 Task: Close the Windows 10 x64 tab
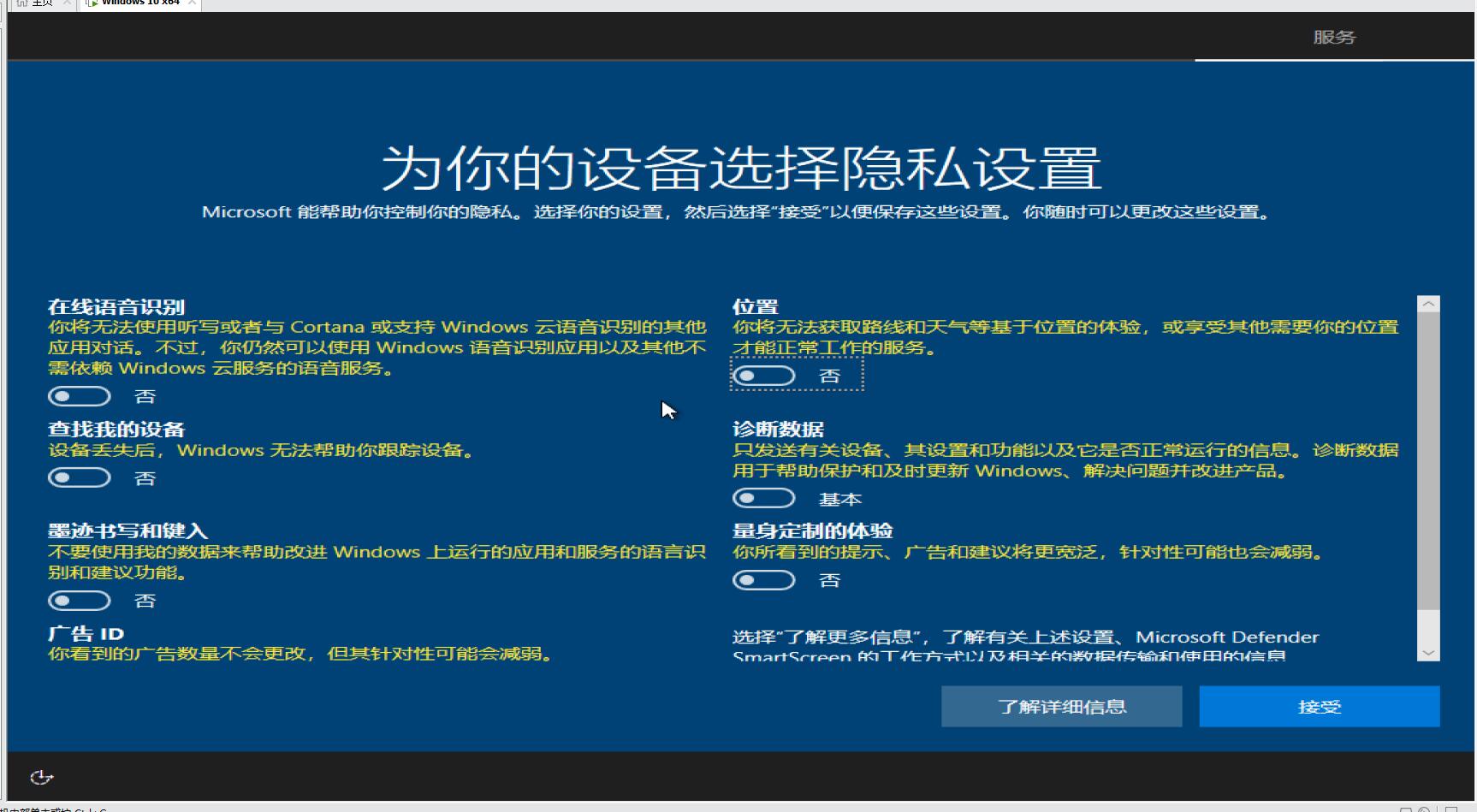193,3
